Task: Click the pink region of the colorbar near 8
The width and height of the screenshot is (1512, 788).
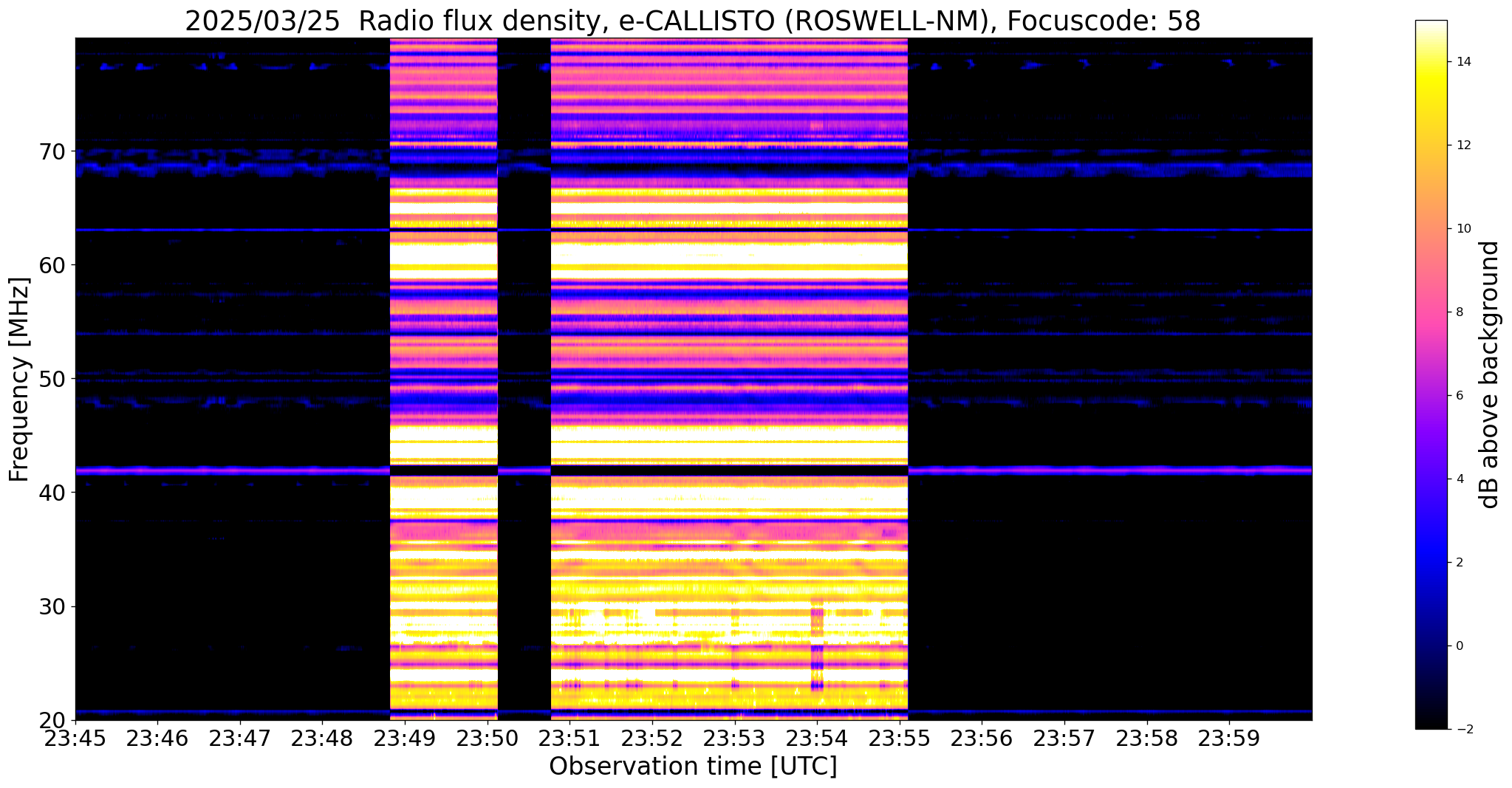Action: coord(1431,312)
